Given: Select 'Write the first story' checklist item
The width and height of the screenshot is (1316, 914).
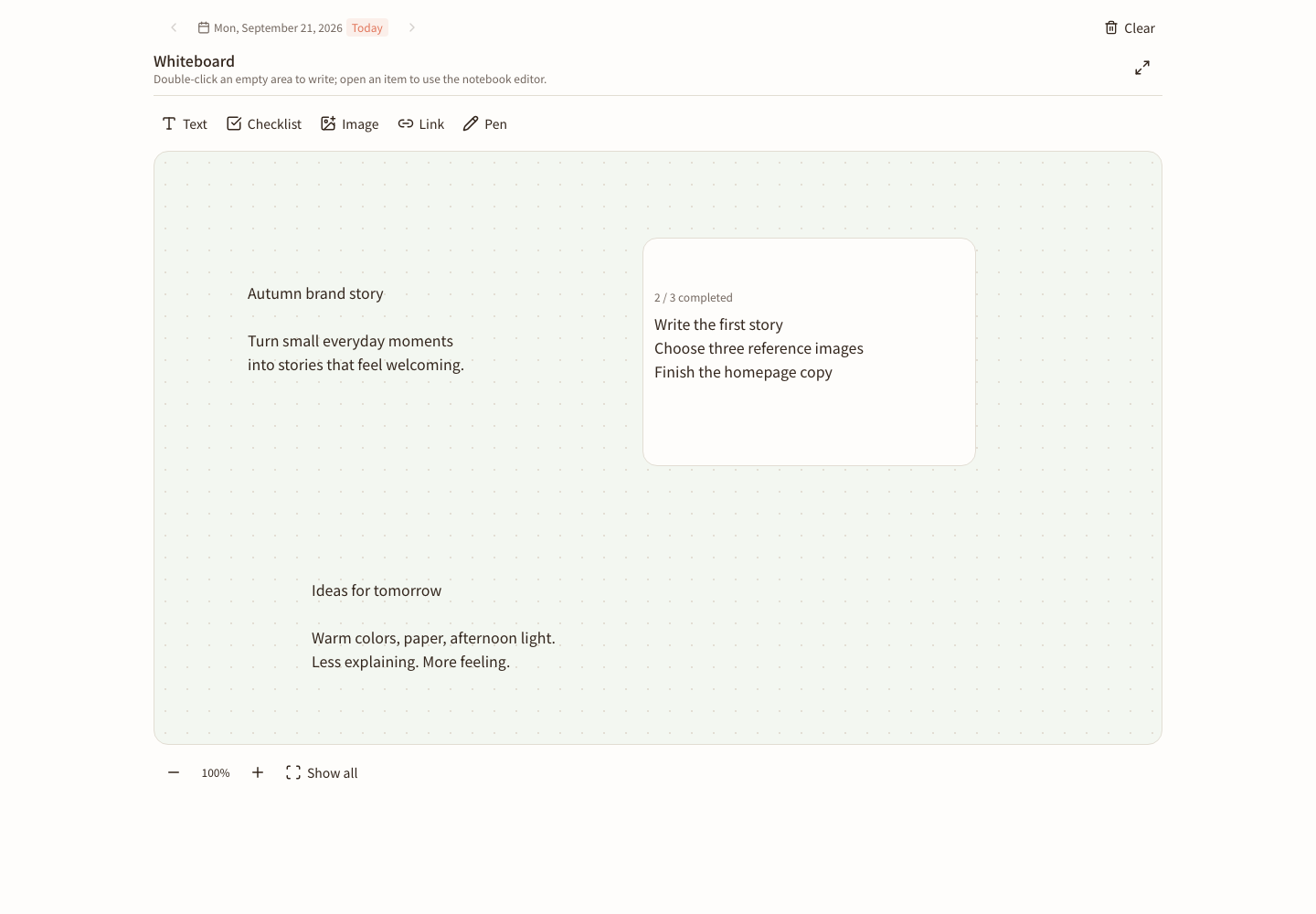Looking at the screenshot, I should [718, 324].
